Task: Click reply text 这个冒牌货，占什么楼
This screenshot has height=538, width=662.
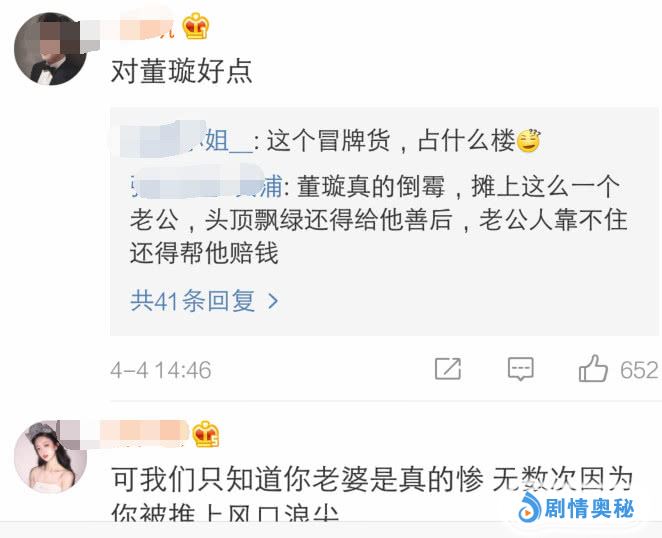Action: pos(391,141)
